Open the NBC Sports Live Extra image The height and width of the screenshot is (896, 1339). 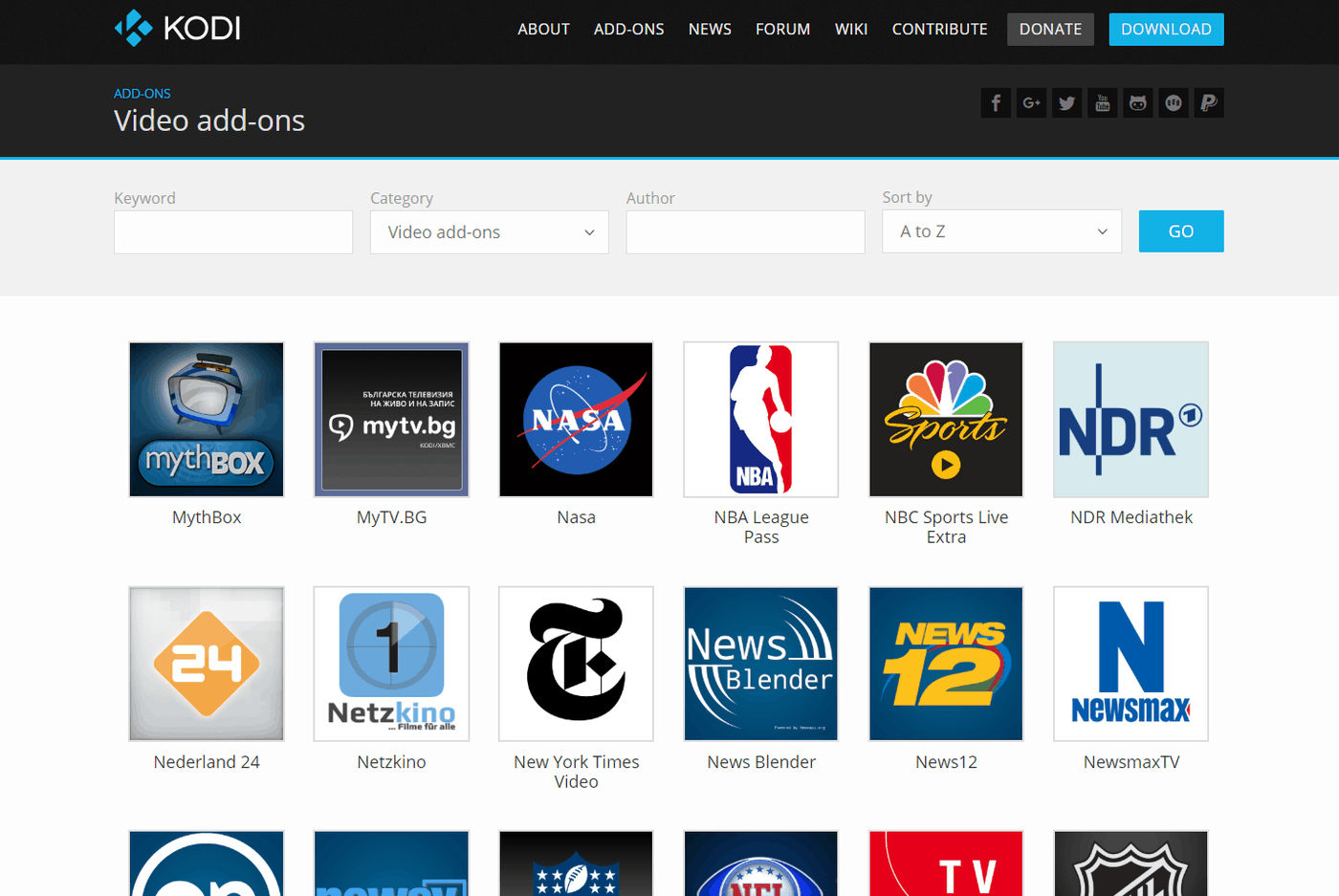[946, 420]
